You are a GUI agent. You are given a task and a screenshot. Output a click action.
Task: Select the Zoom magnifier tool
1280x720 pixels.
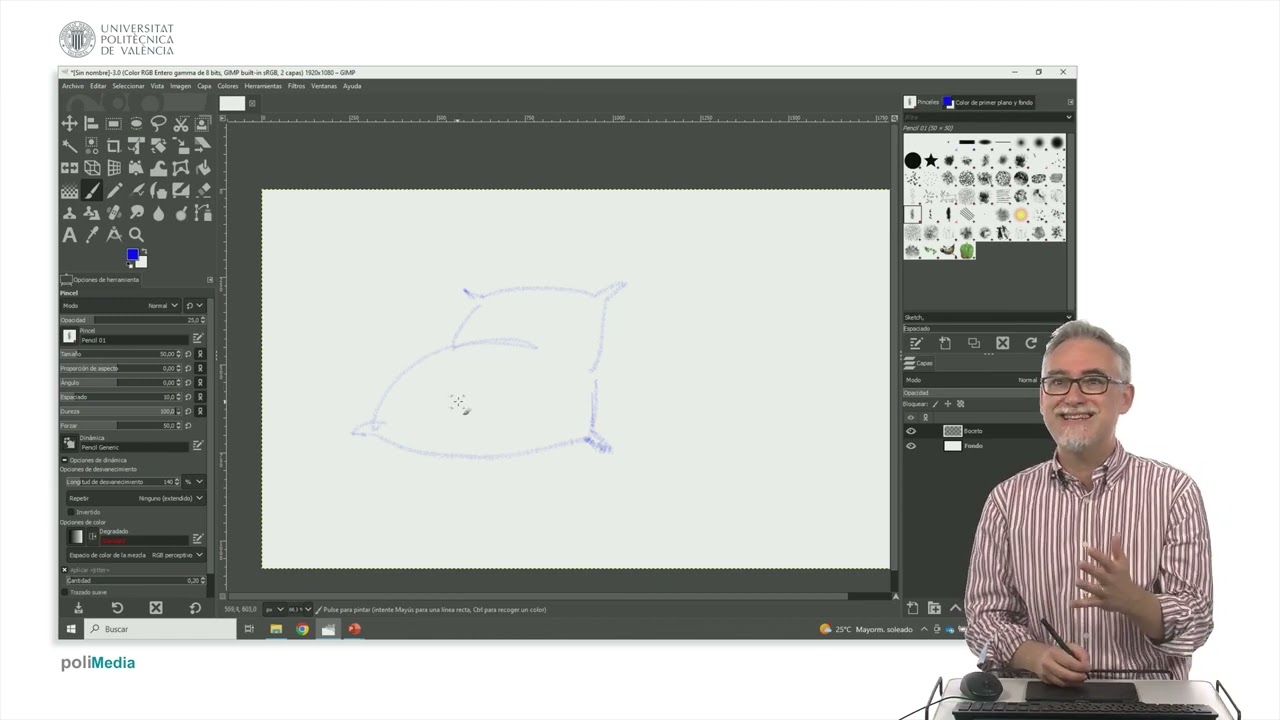click(x=136, y=235)
